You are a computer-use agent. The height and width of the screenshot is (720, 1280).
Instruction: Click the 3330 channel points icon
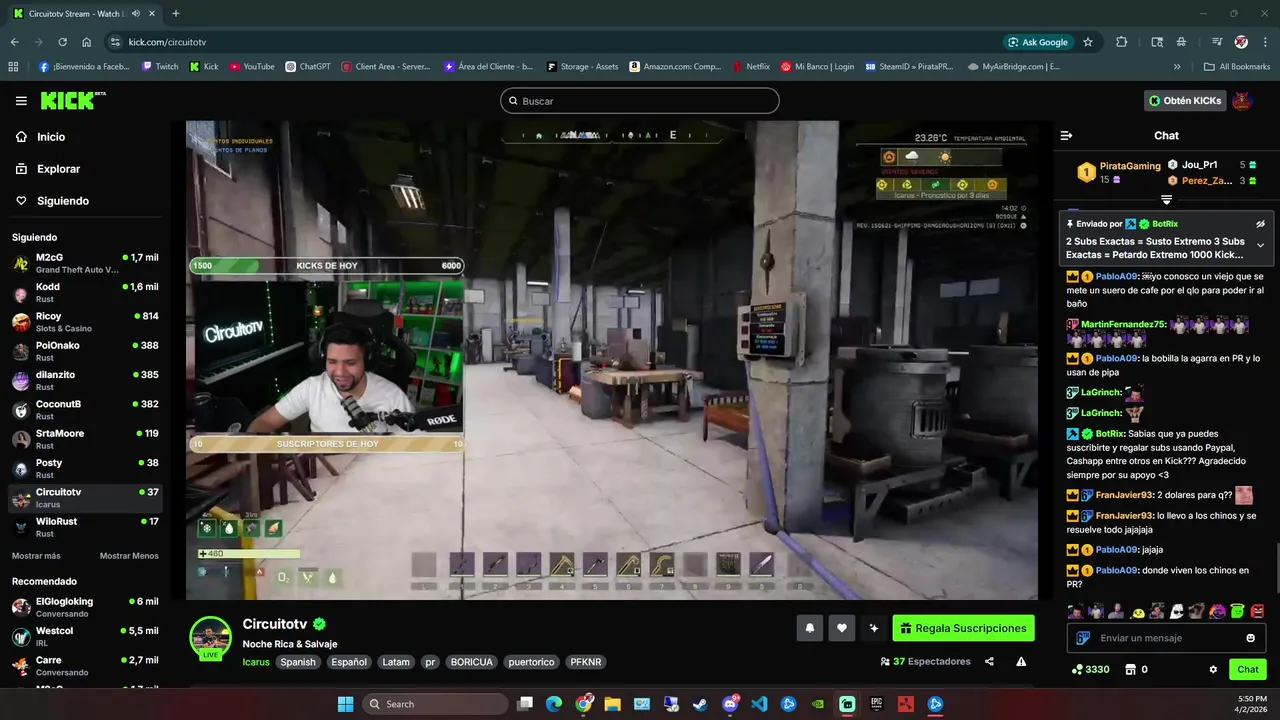click(x=1077, y=669)
